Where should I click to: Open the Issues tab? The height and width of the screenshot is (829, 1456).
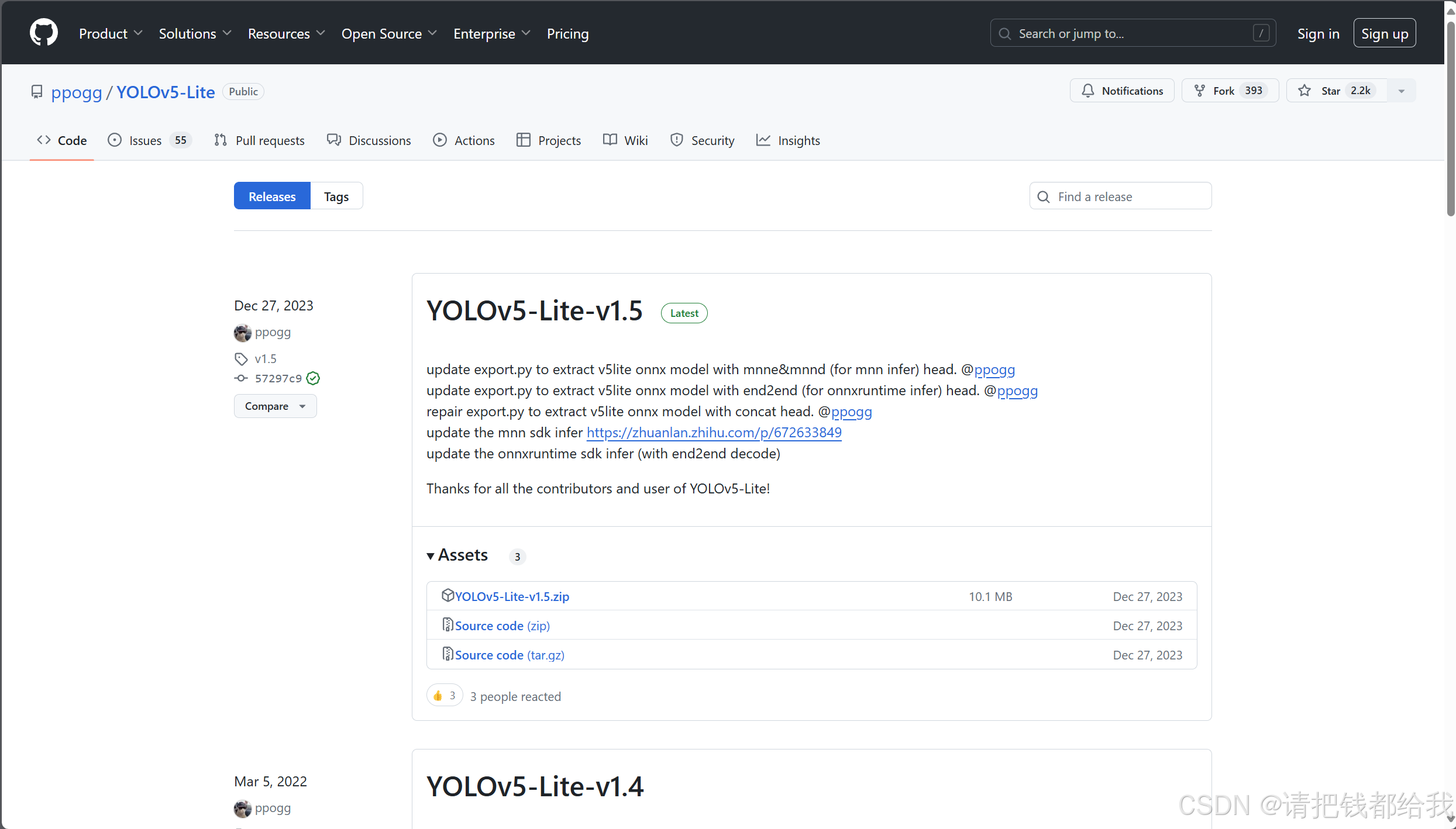pos(149,140)
